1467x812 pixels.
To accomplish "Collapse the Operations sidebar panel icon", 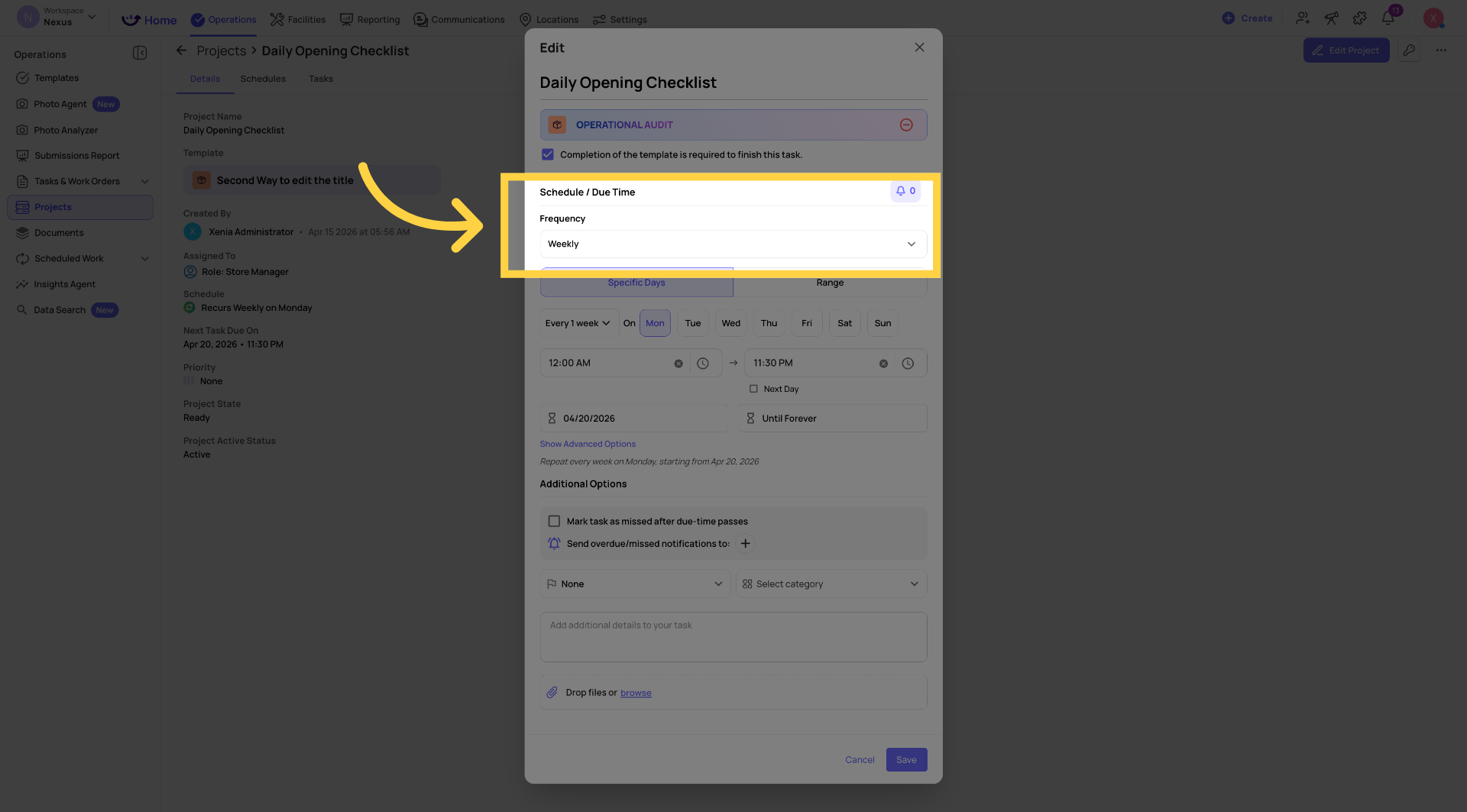I will (140, 53).
